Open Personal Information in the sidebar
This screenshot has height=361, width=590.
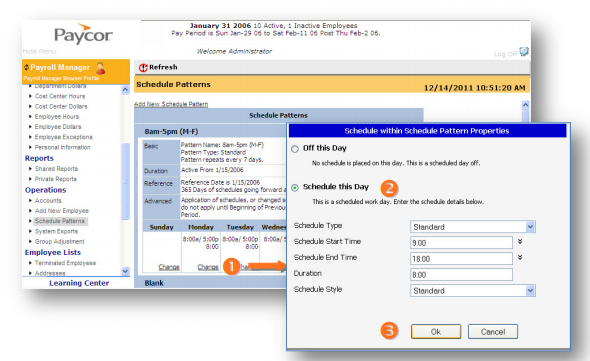(62, 147)
